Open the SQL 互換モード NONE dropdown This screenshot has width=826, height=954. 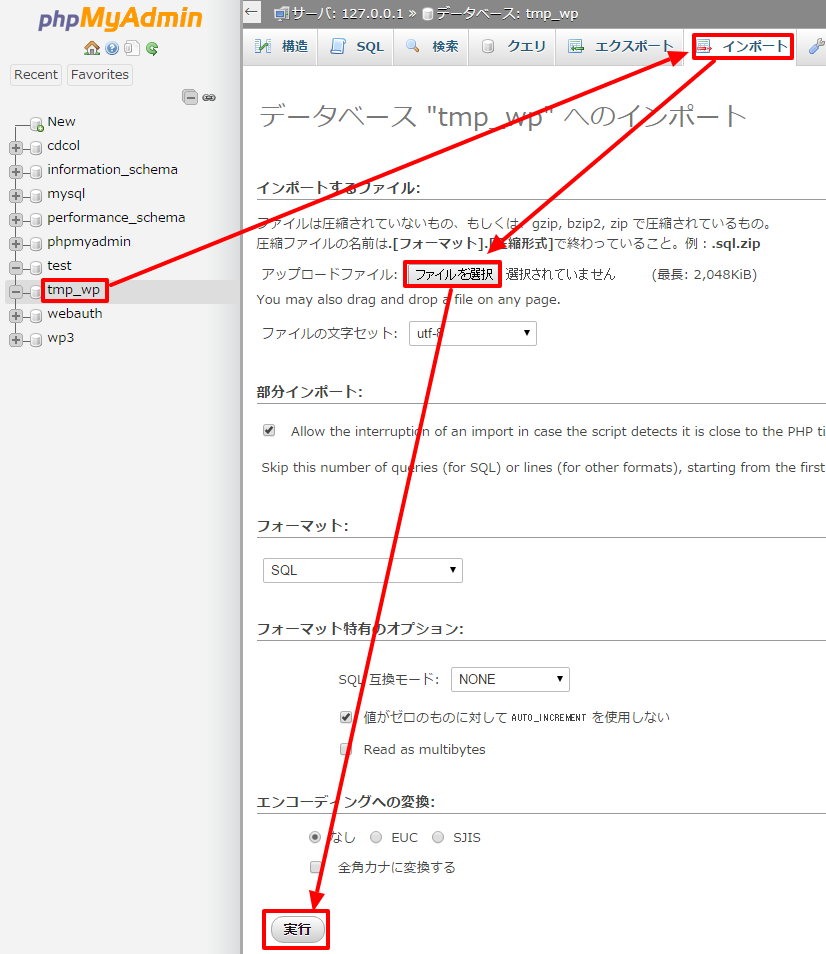point(510,679)
